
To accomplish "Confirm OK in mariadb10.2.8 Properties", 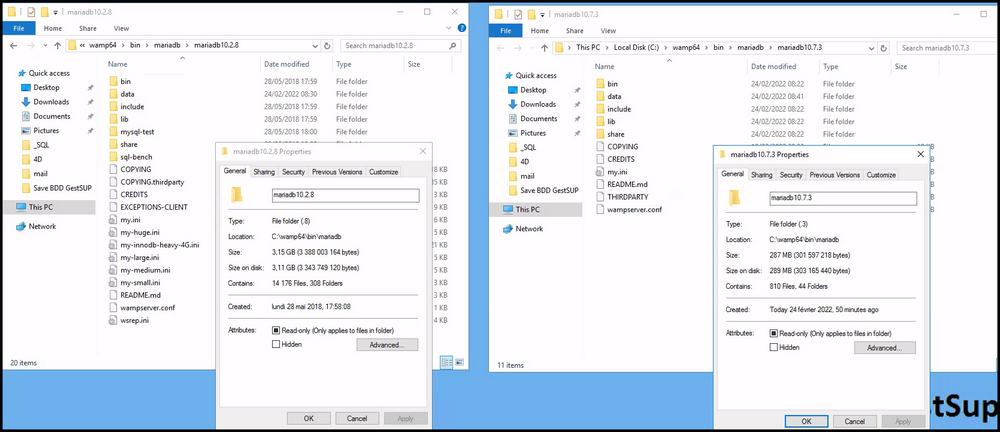I will [309, 419].
